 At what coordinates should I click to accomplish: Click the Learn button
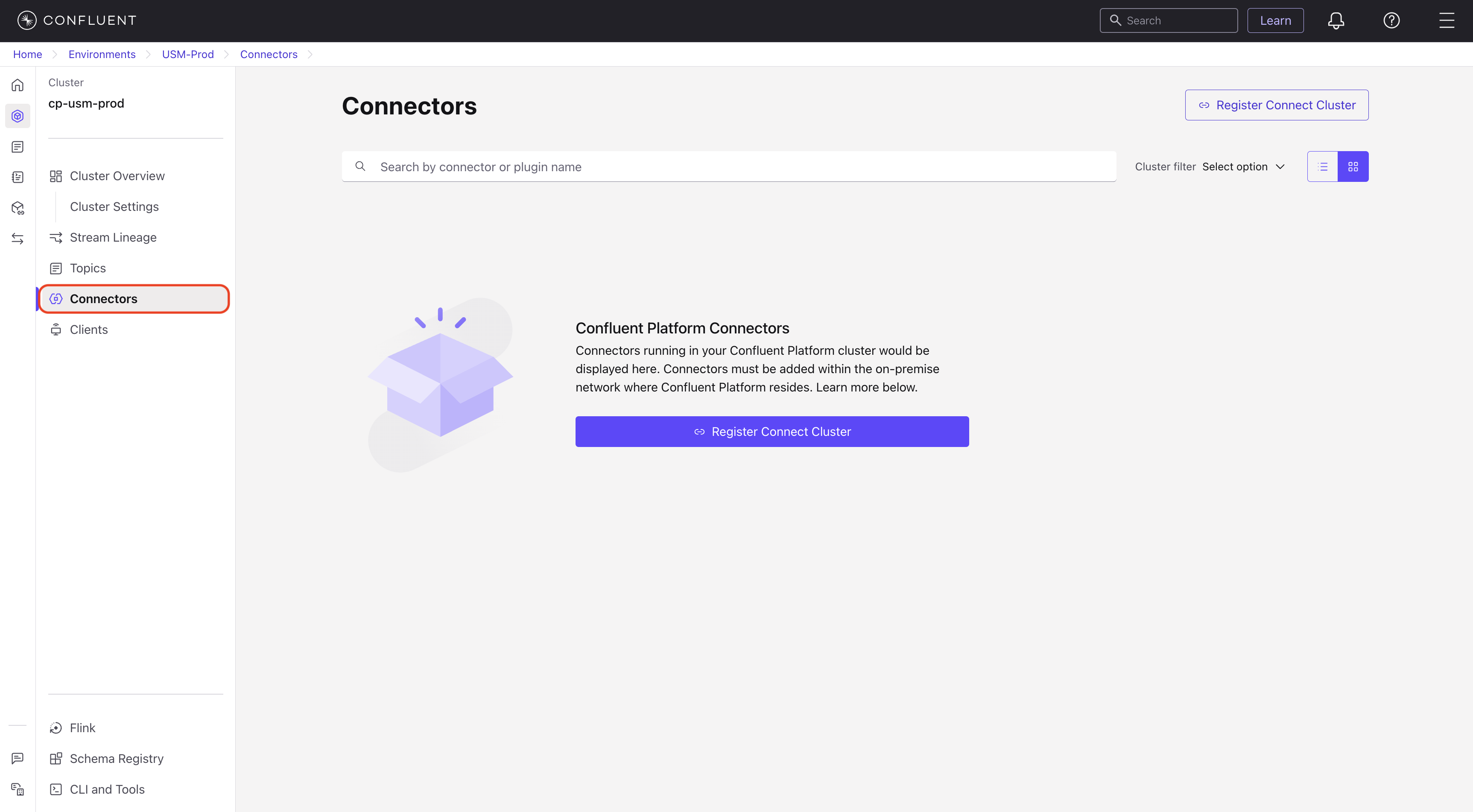pos(1275,20)
